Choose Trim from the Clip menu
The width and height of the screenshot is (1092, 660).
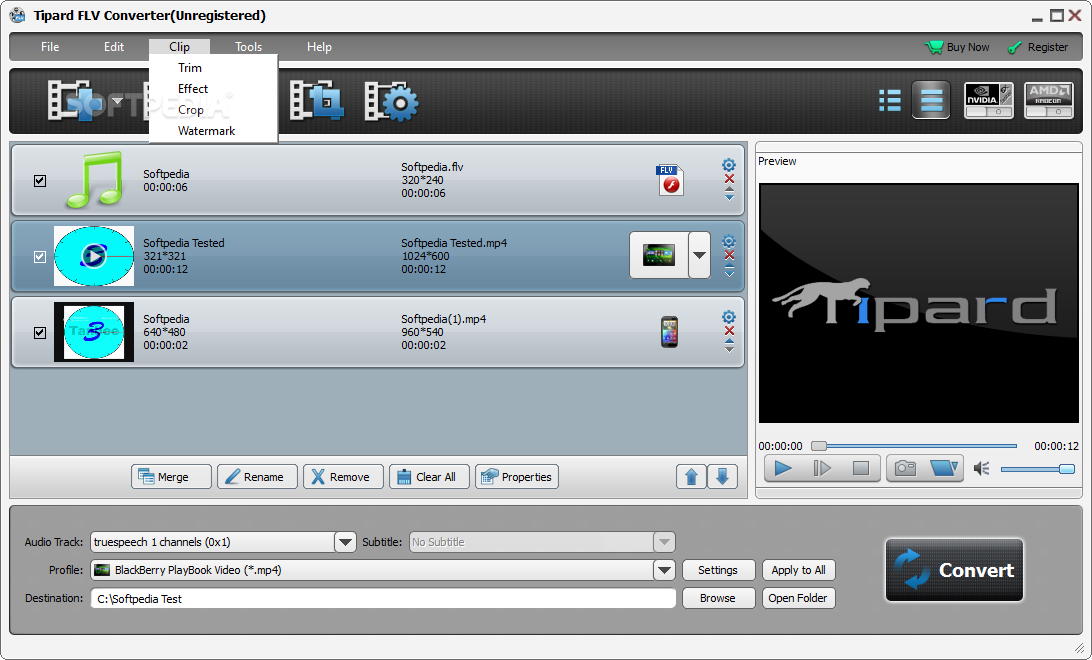[x=190, y=68]
